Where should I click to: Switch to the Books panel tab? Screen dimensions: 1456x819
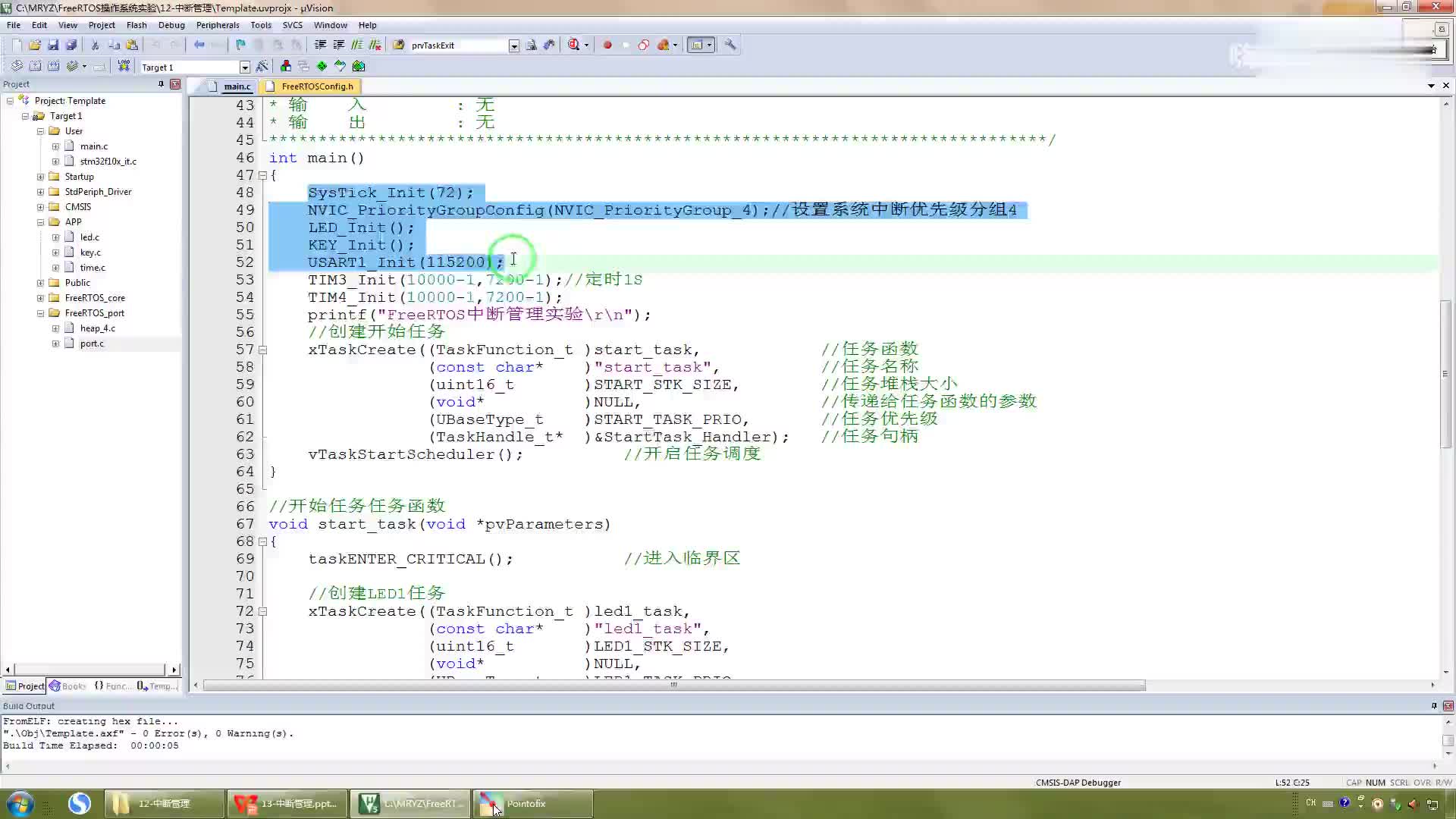click(67, 686)
